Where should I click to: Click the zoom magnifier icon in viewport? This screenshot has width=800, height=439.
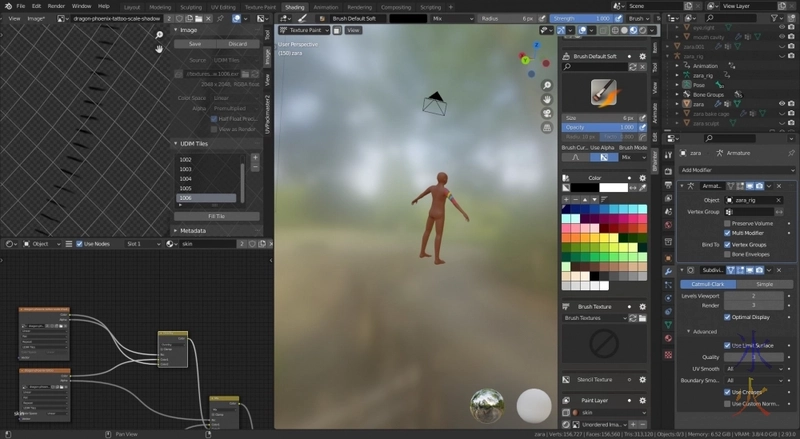[x=548, y=85]
